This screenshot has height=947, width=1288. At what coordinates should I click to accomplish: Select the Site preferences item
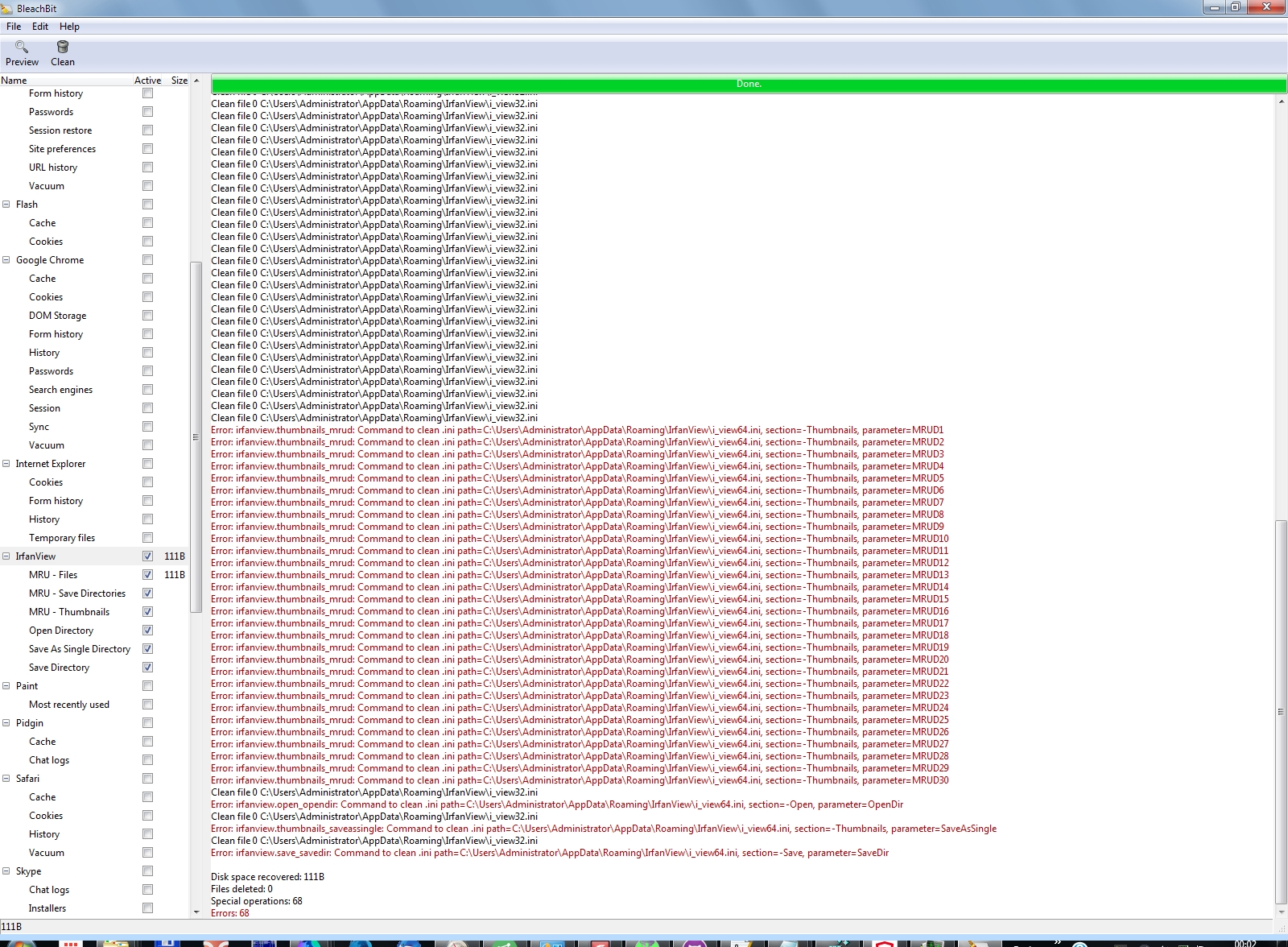[x=62, y=149]
